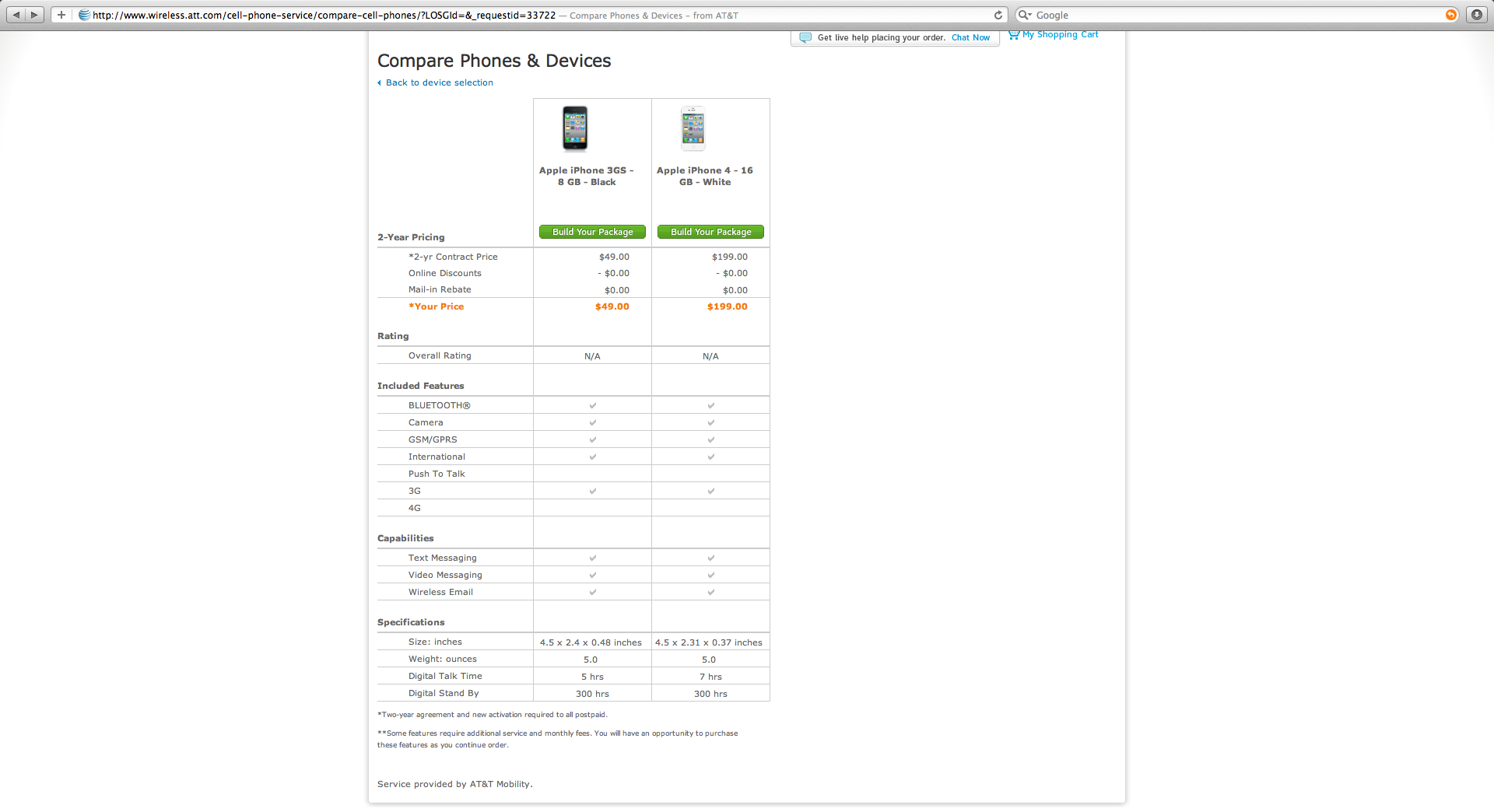Add bookmark with the plus button
The height and width of the screenshot is (812, 1494).
[61, 15]
